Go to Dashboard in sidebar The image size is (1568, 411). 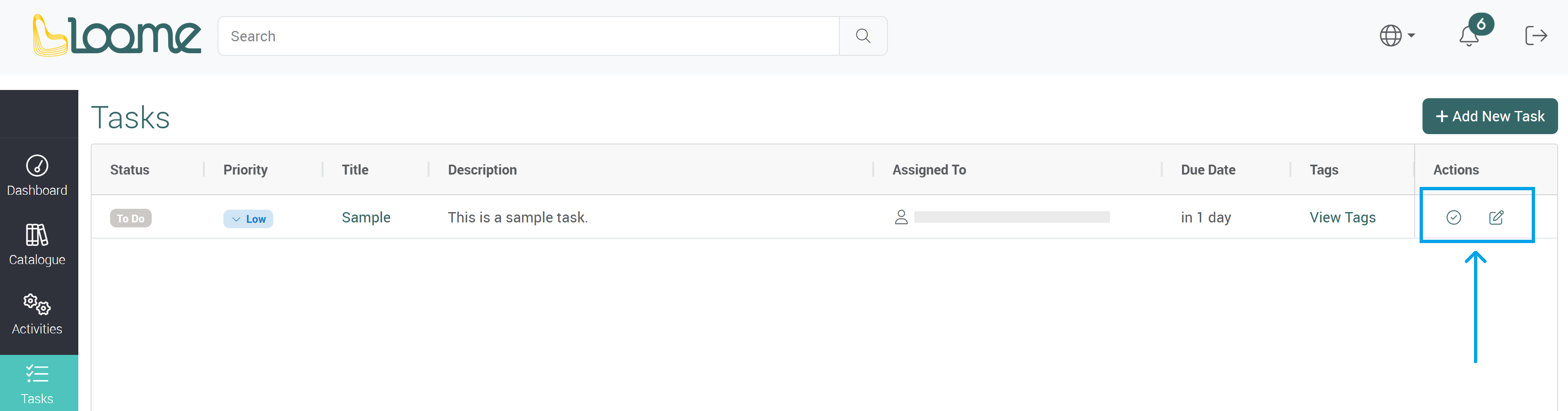[37, 176]
